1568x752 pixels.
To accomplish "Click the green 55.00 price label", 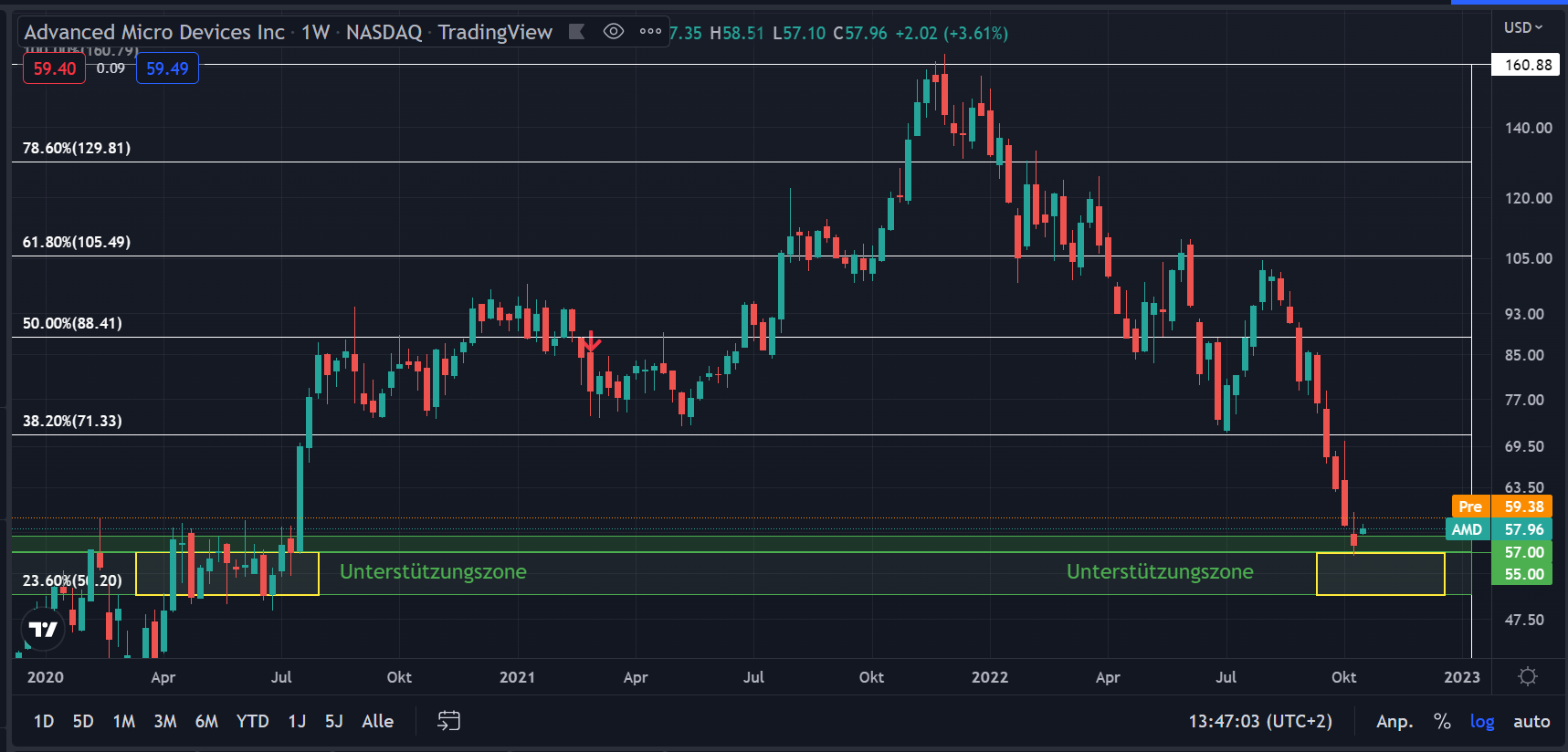I will coord(1524,574).
